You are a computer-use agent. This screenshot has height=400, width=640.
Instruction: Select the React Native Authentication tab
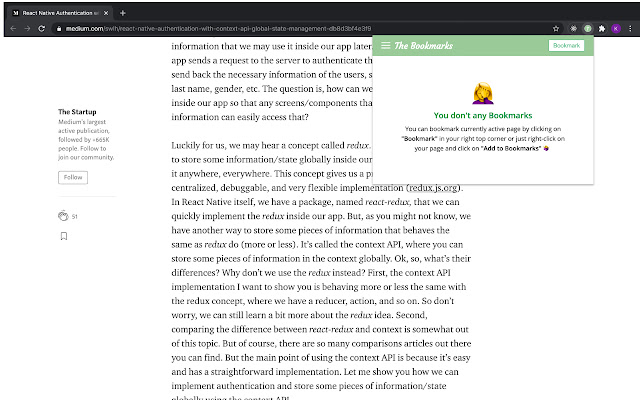(x=60, y=13)
